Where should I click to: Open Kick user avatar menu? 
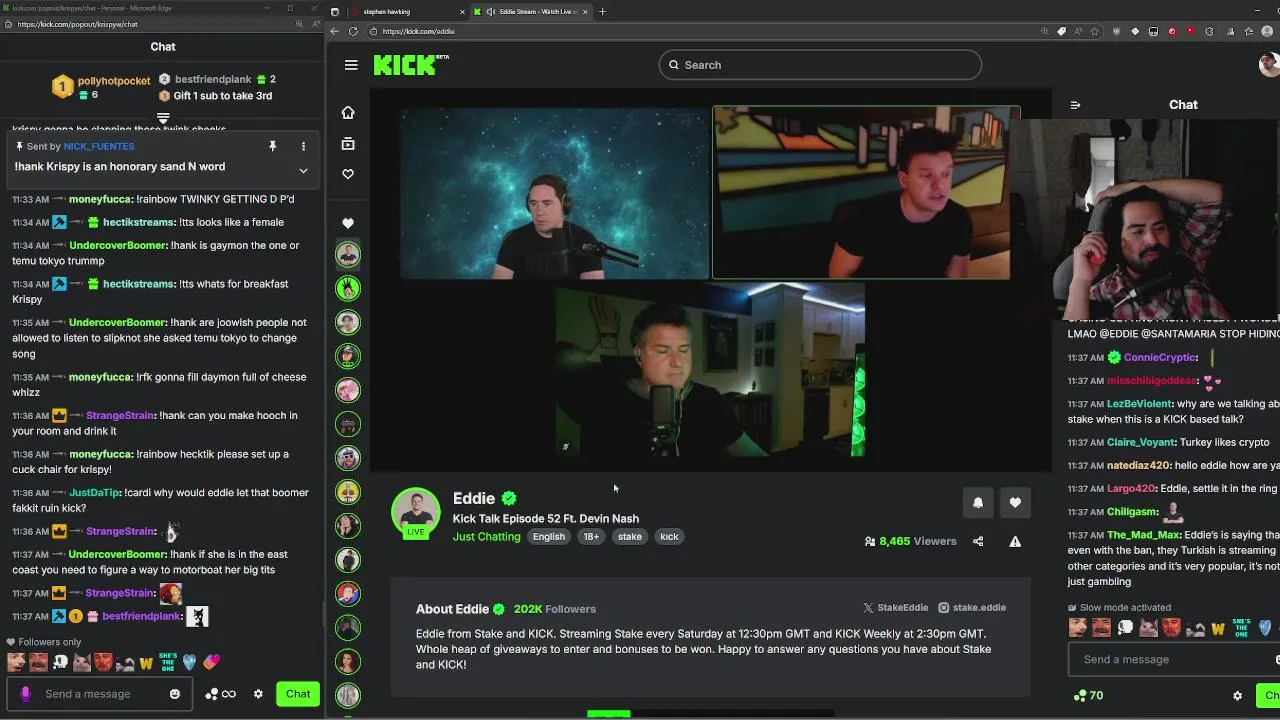tap(1269, 65)
